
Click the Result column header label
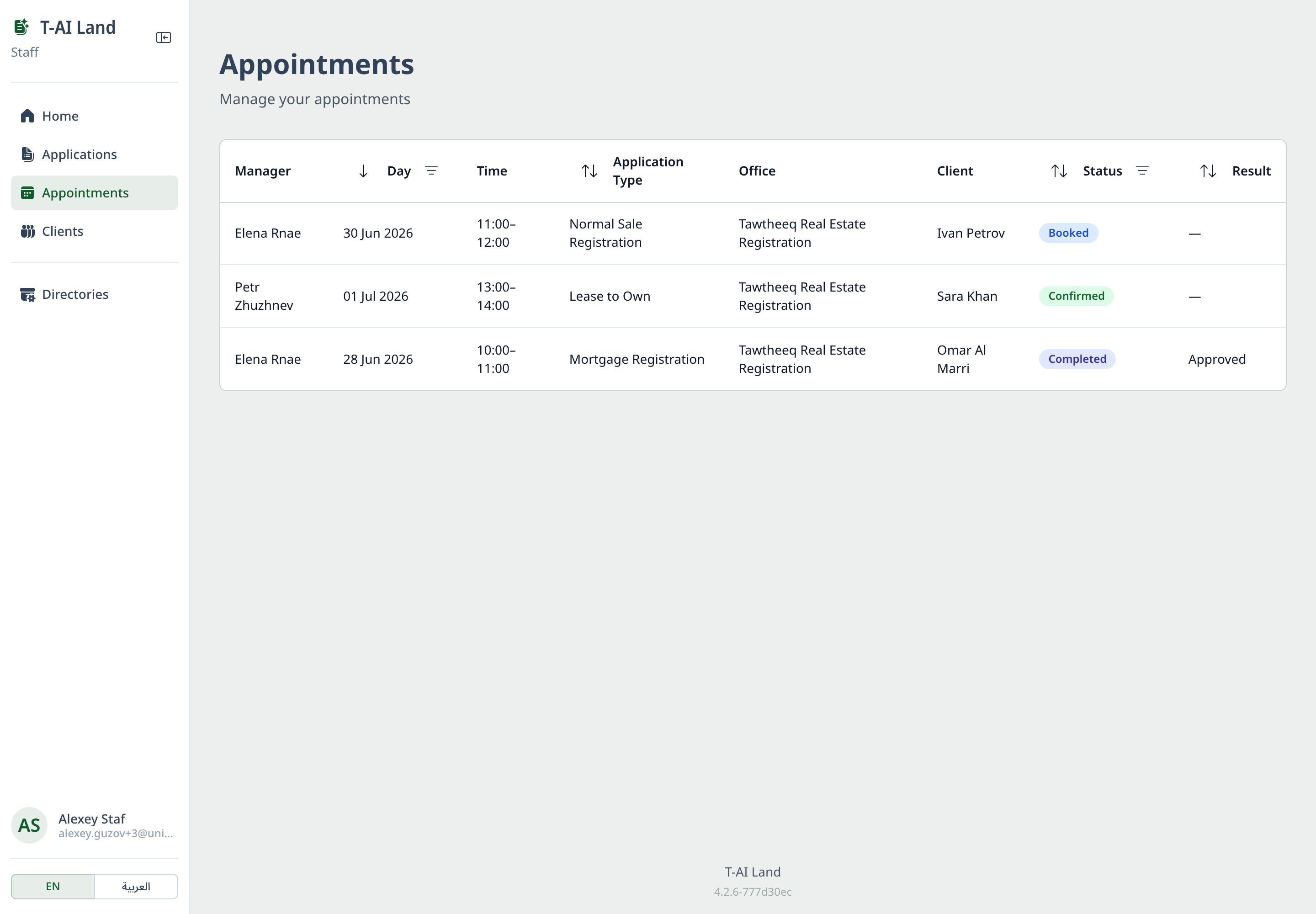1251,171
